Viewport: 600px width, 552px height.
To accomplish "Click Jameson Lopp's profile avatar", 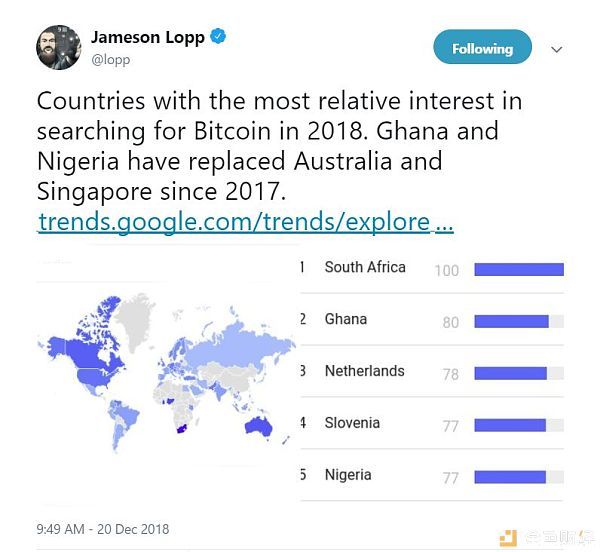I will click(x=59, y=47).
